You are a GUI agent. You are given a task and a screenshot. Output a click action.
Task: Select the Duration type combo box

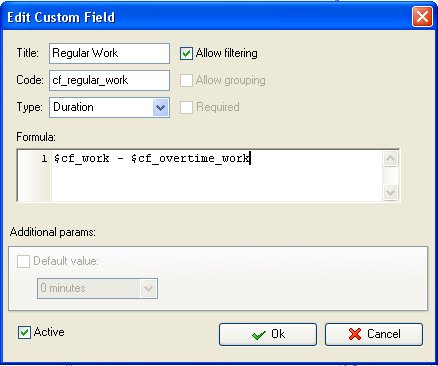109,107
